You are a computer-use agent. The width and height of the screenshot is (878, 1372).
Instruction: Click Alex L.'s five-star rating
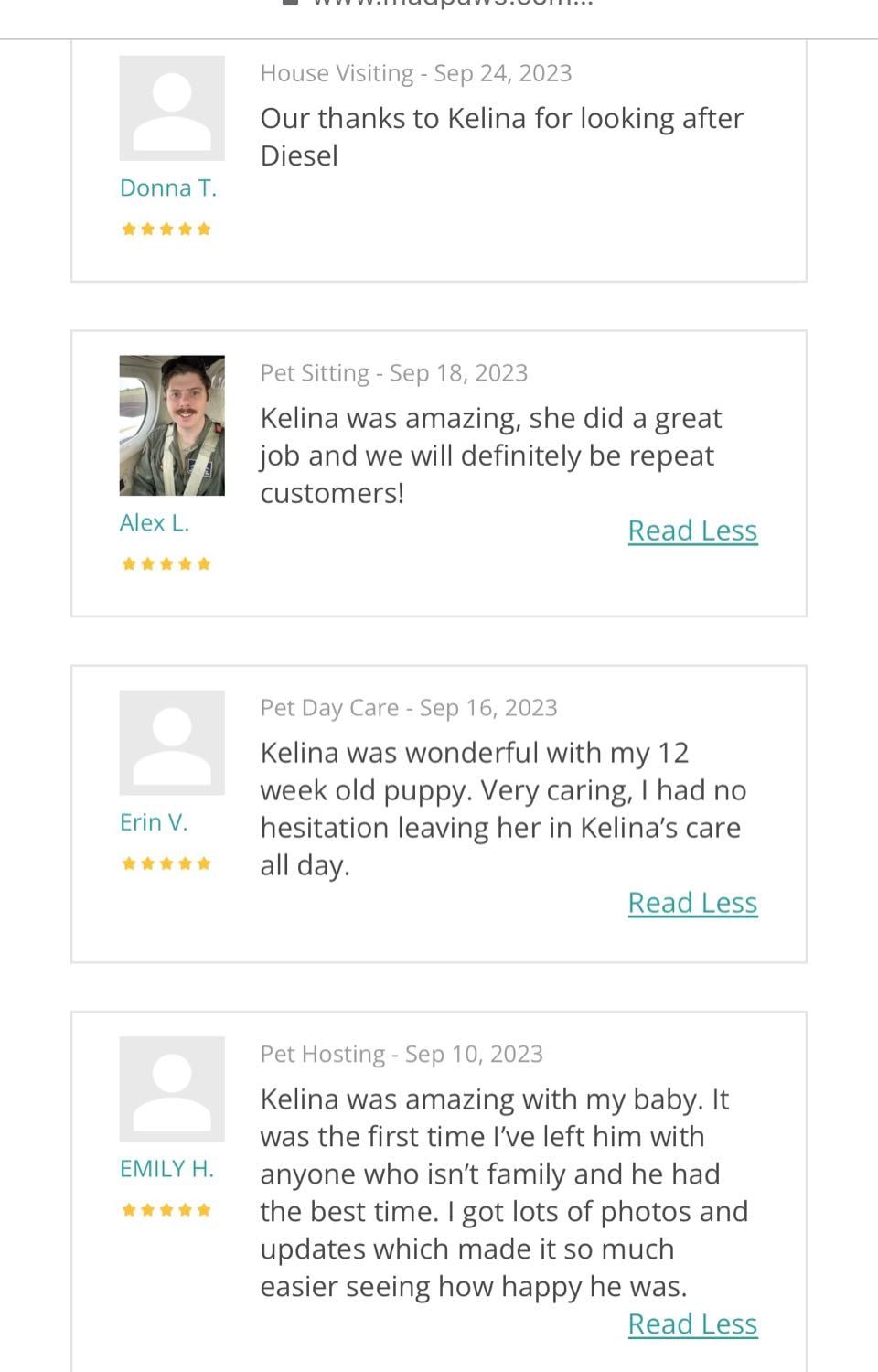166,563
